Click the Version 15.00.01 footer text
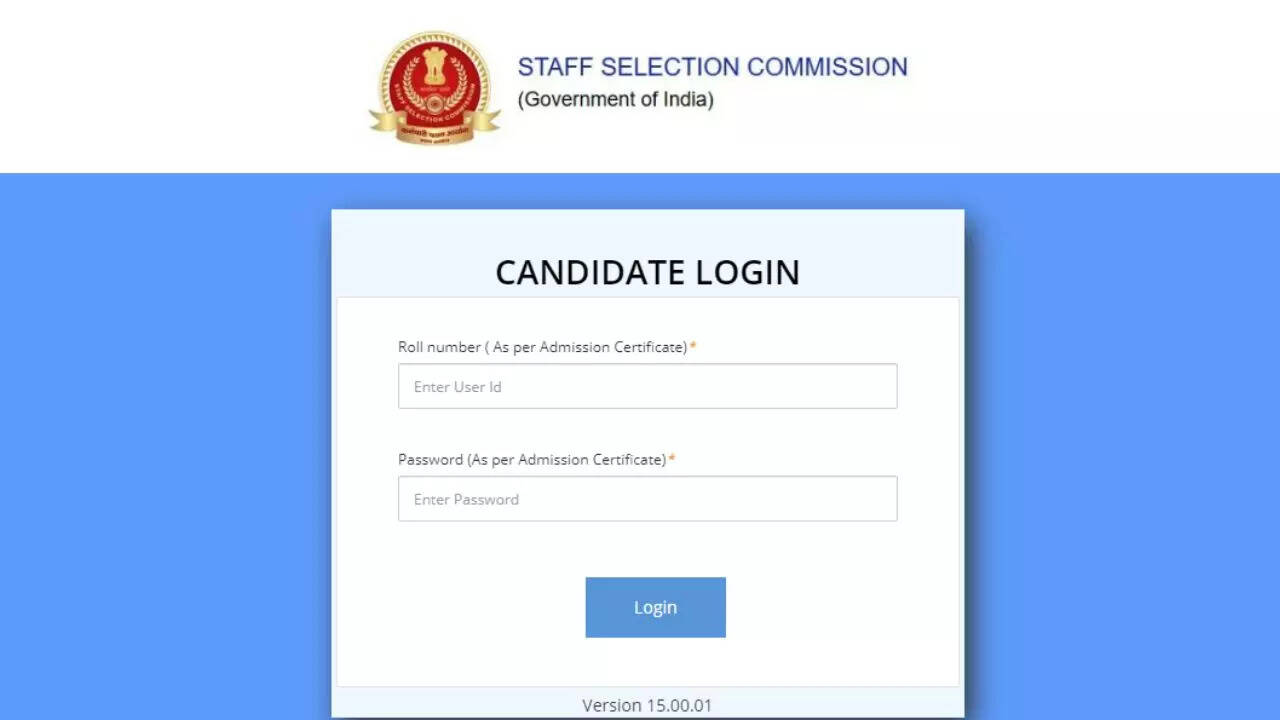 [x=647, y=705]
